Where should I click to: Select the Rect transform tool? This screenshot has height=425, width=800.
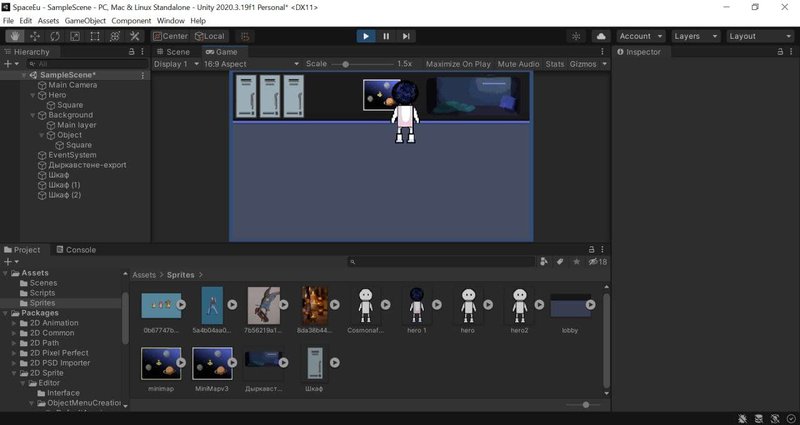pyautogui.click(x=94, y=36)
